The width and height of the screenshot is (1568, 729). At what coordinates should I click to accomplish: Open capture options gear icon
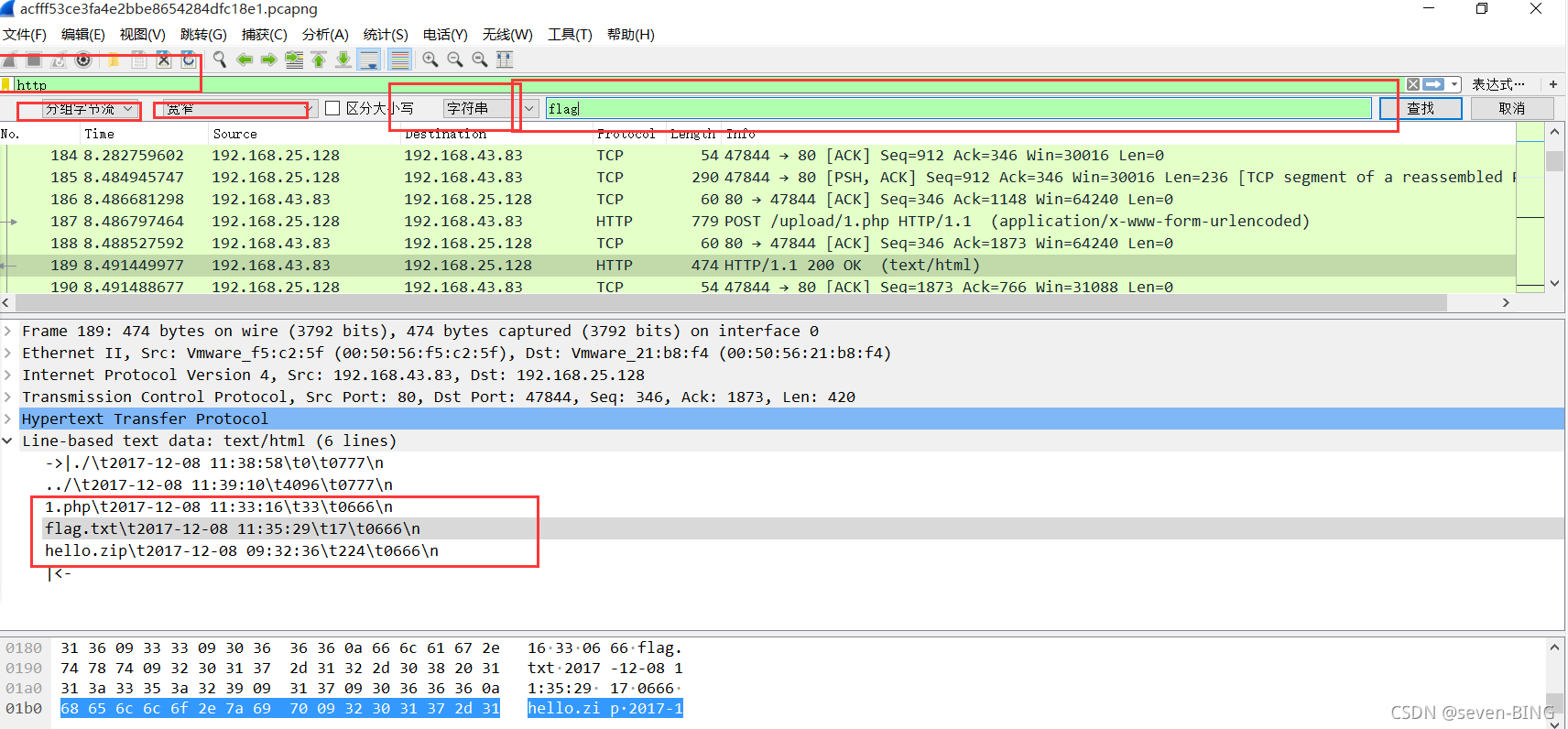pos(83,60)
